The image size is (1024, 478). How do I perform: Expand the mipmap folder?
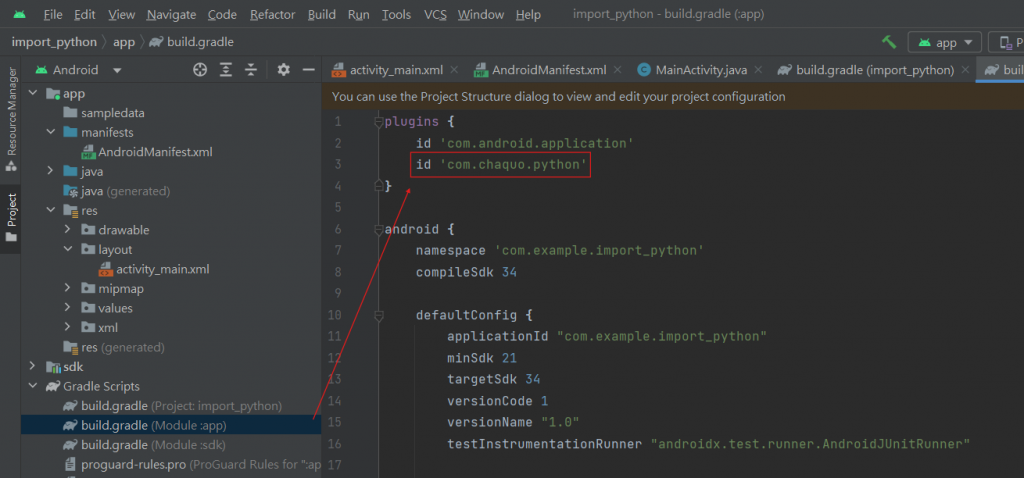pyautogui.click(x=69, y=289)
